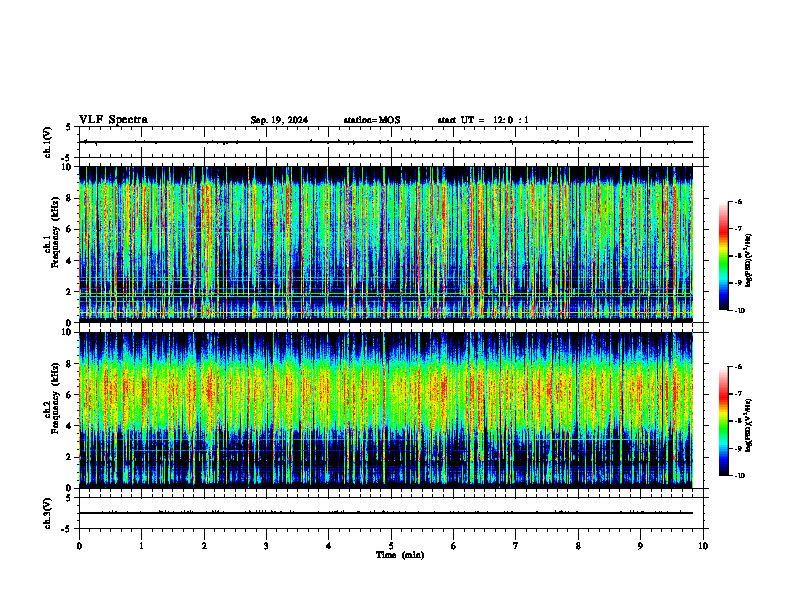Click the "VLF Spectra" title text
Screen dimensions: 792x612
click(113, 120)
